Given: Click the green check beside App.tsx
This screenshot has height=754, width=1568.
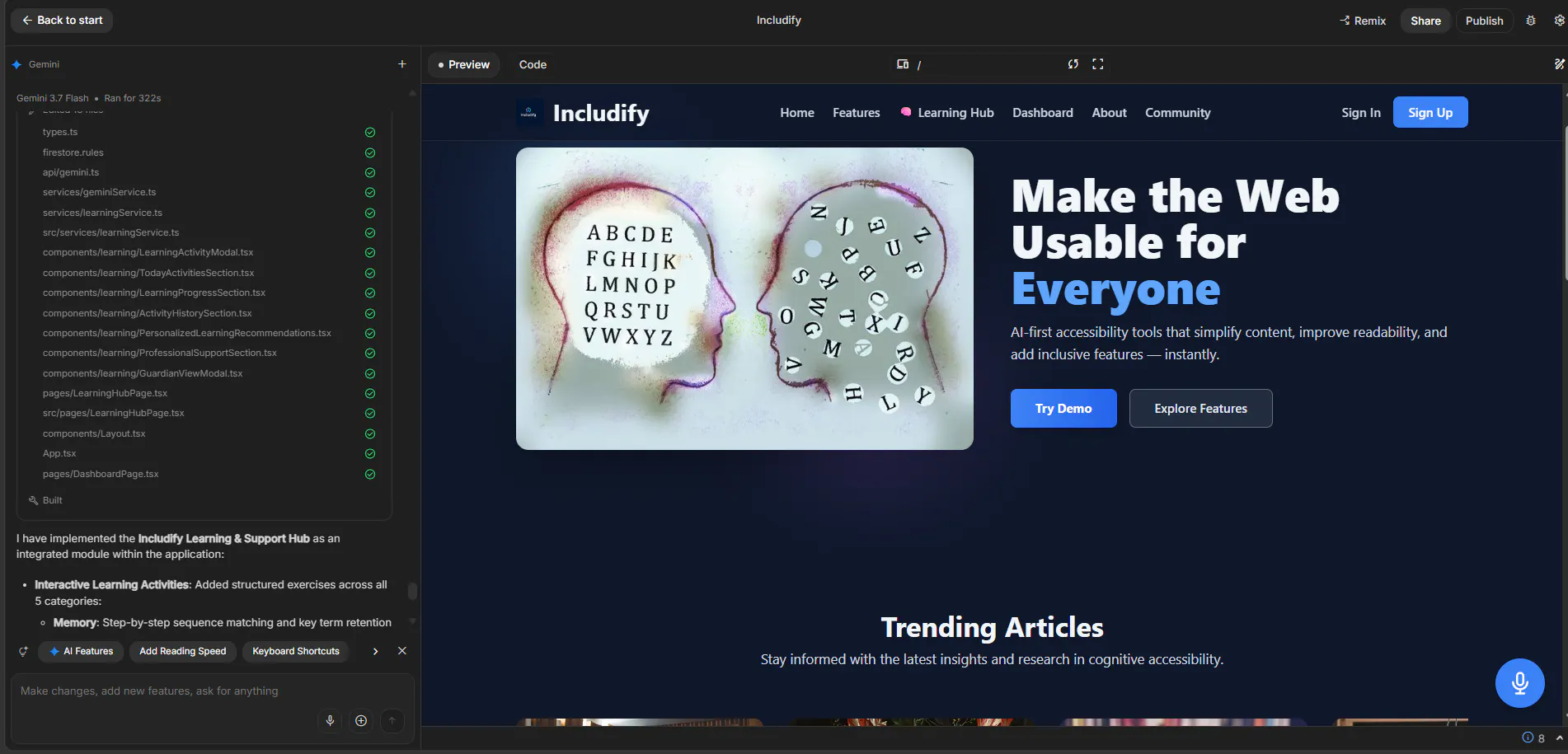Looking at the screenshot, I should tap(370, 454).
